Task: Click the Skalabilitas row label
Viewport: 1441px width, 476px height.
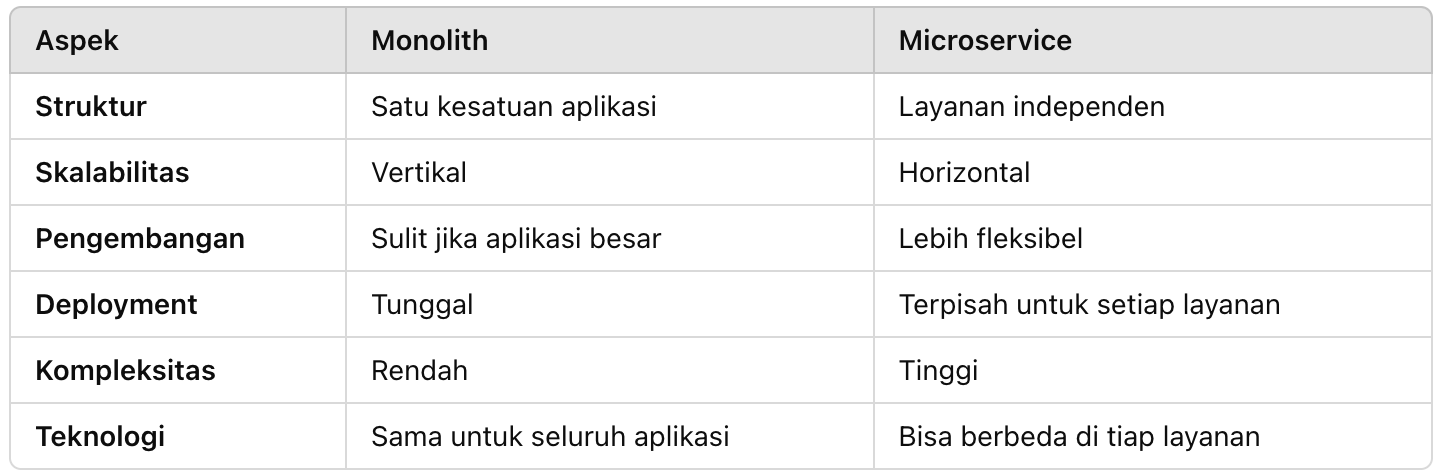Action: (x=112, y=172)
